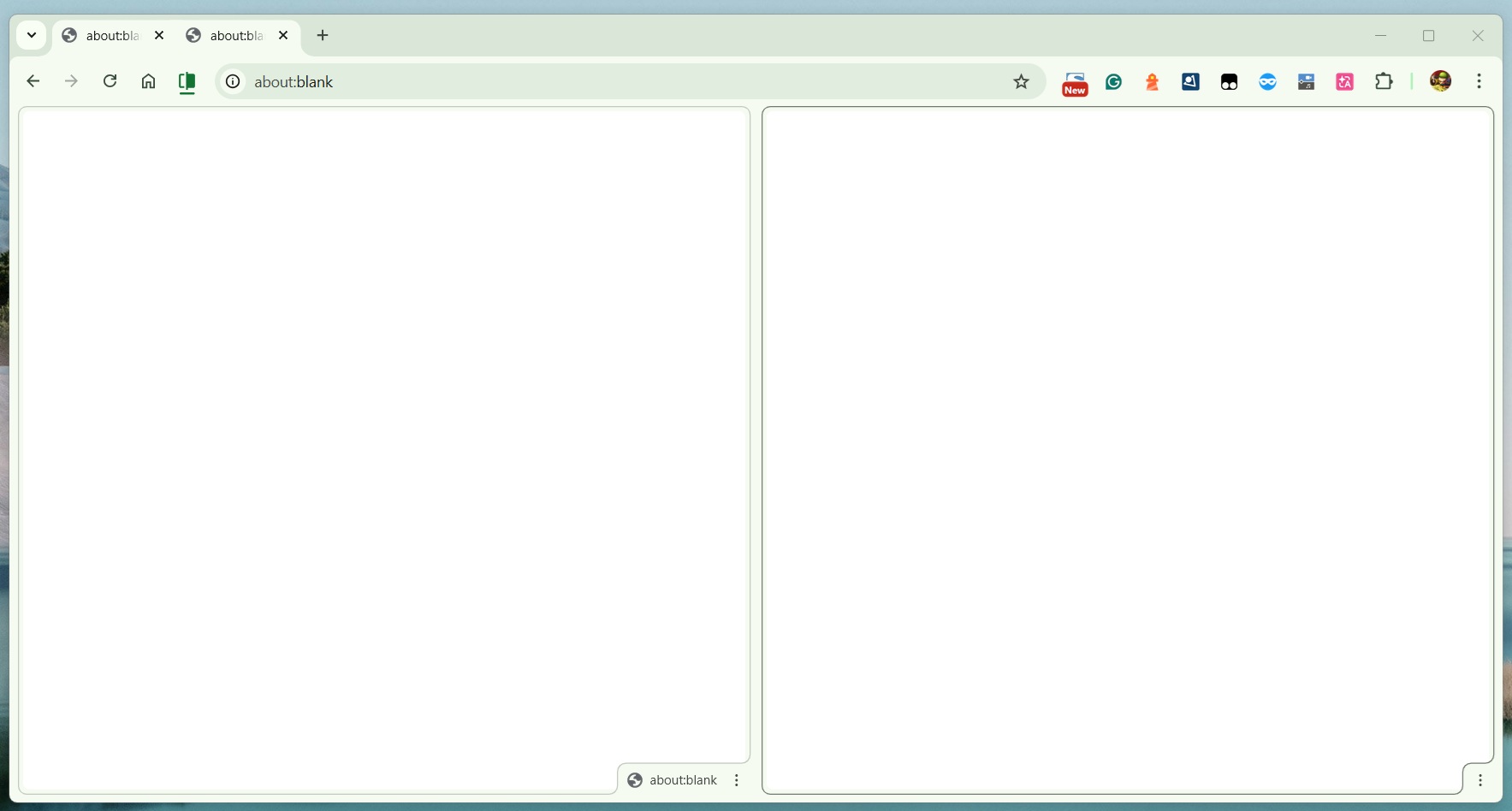Open the Extensions puzzle piece menu

click(x=1384, y=82)
